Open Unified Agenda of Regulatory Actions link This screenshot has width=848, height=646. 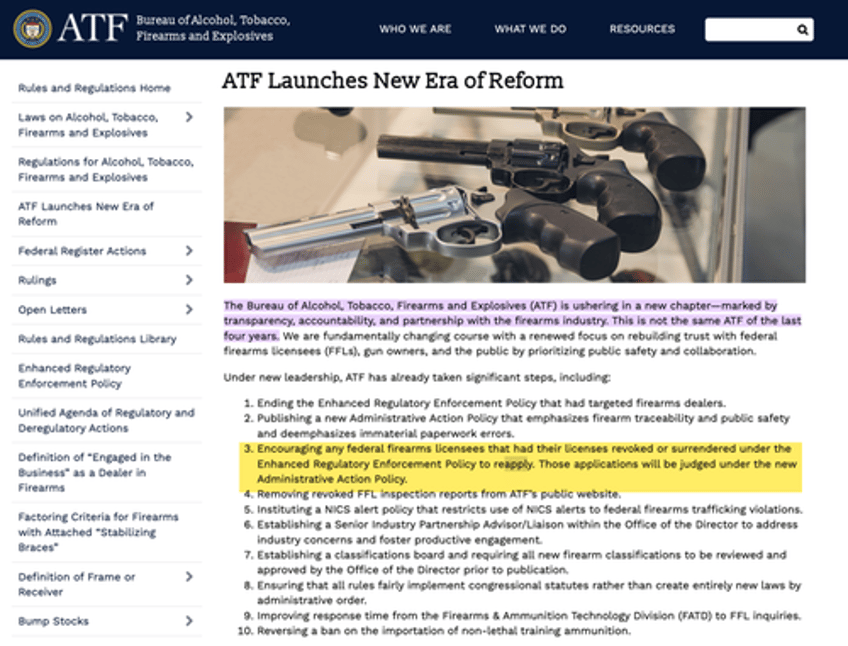tap(106, 420)
